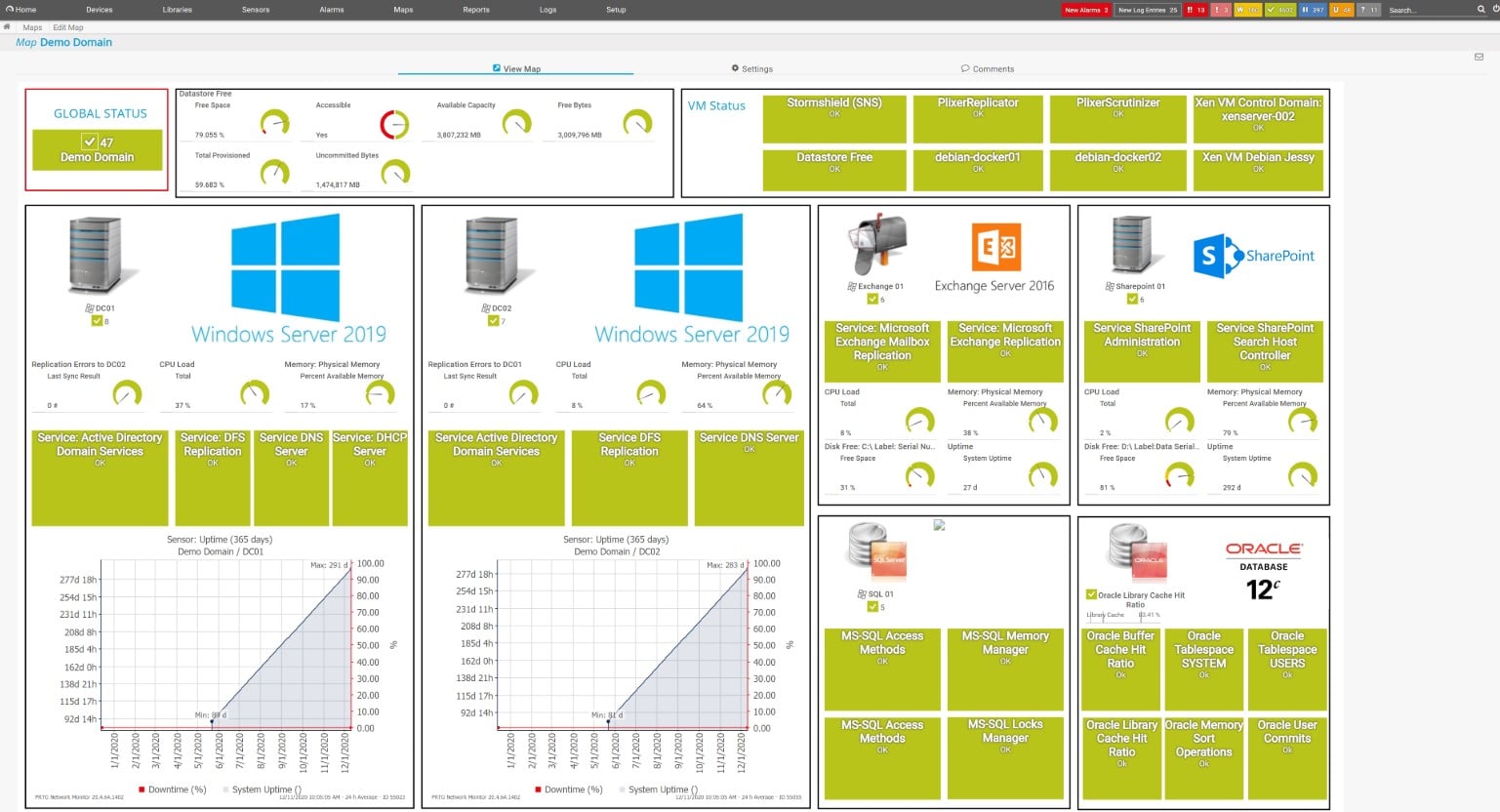This screenshot has width=1500, height=812.
Task: Click the Oracle Database 12c logo
Action: (1264, 571)
